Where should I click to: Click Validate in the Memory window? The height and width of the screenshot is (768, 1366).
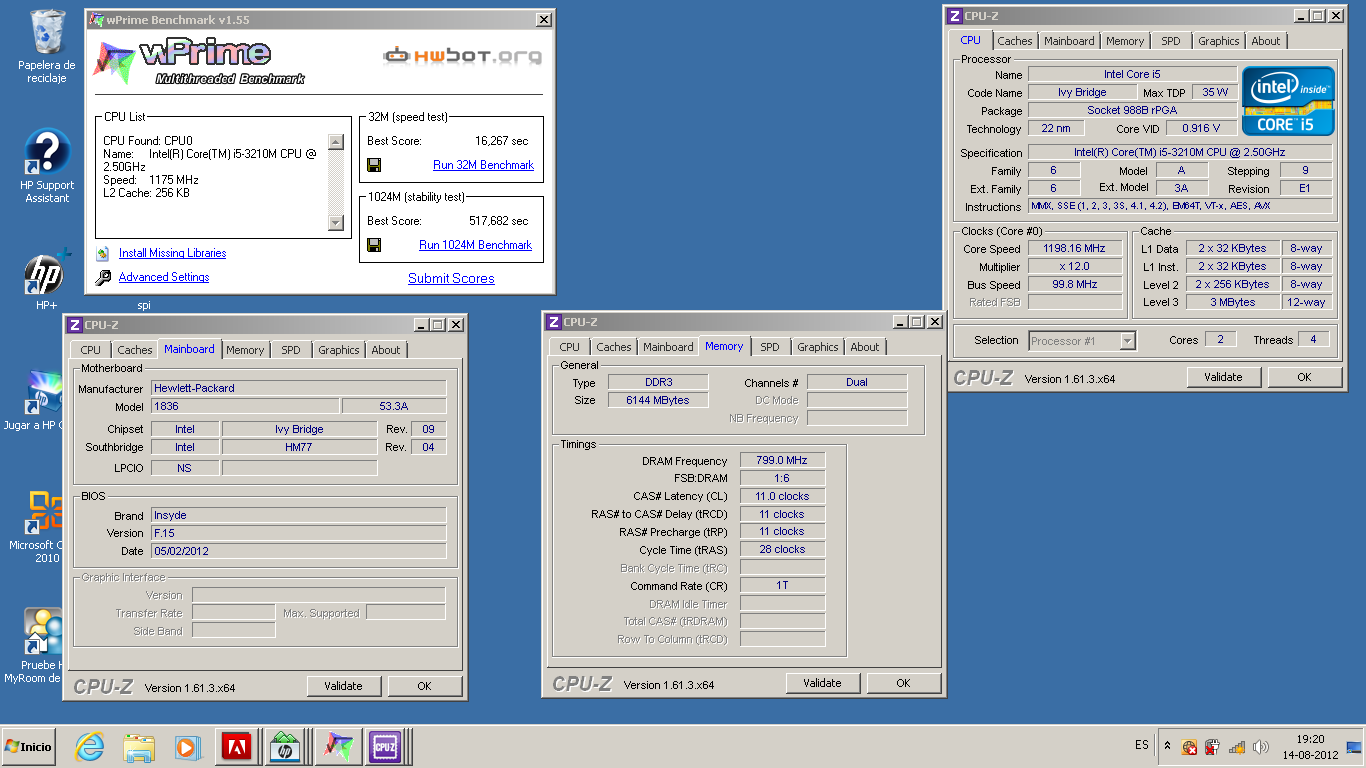(x=822, y=683)
